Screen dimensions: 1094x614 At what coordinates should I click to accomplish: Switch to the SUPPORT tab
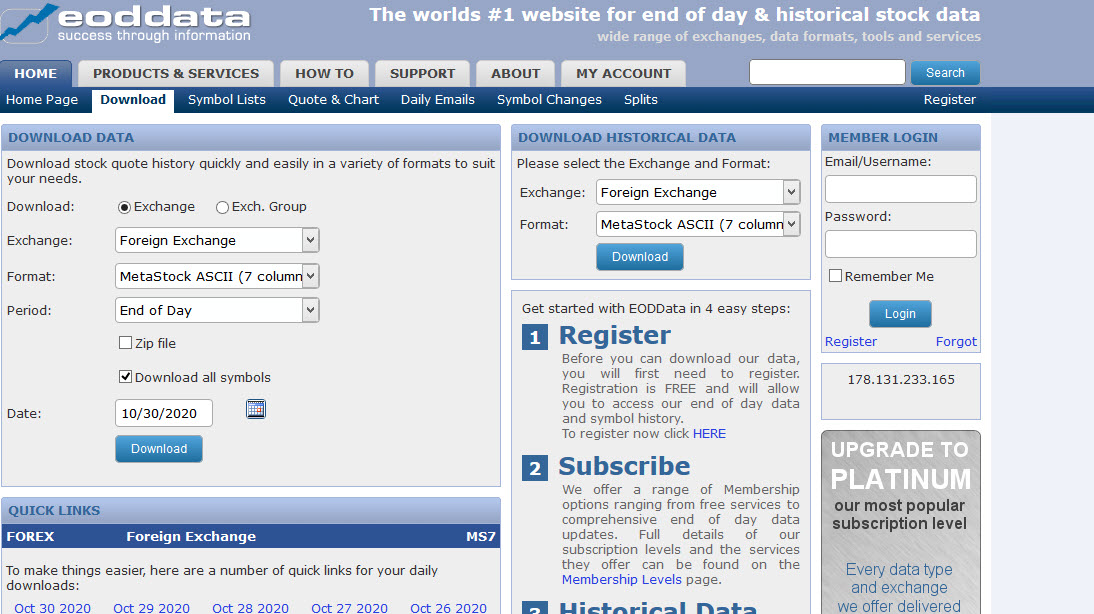tap(422, 73)
